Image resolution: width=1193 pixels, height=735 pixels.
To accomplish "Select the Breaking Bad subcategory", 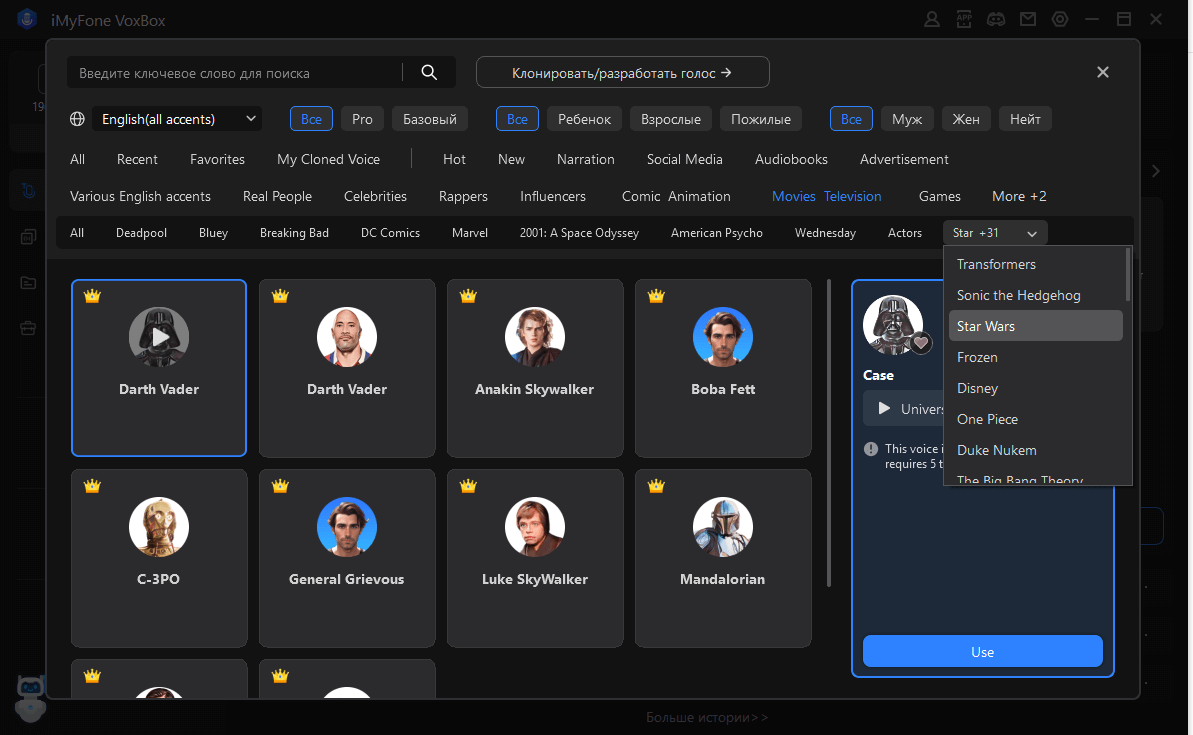I will (x=294, y=233).
